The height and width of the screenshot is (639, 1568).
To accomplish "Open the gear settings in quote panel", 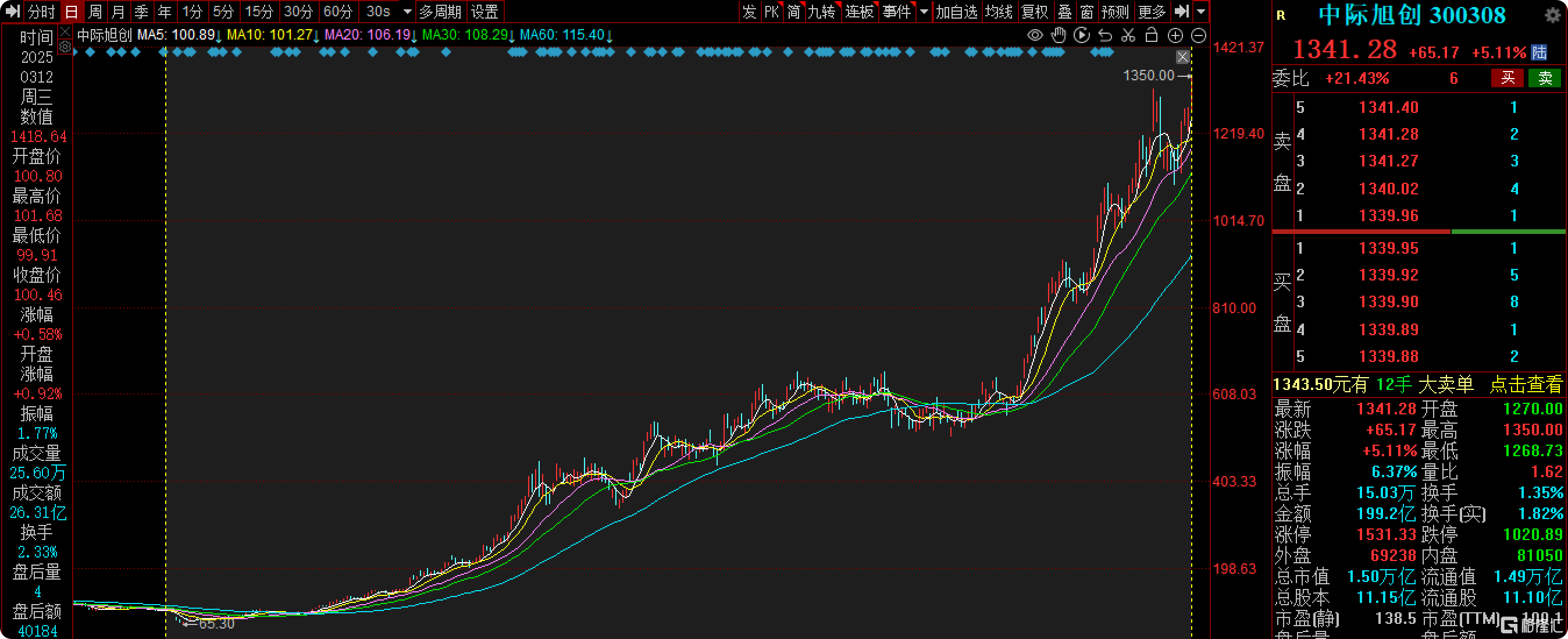I will [1552, 15].
